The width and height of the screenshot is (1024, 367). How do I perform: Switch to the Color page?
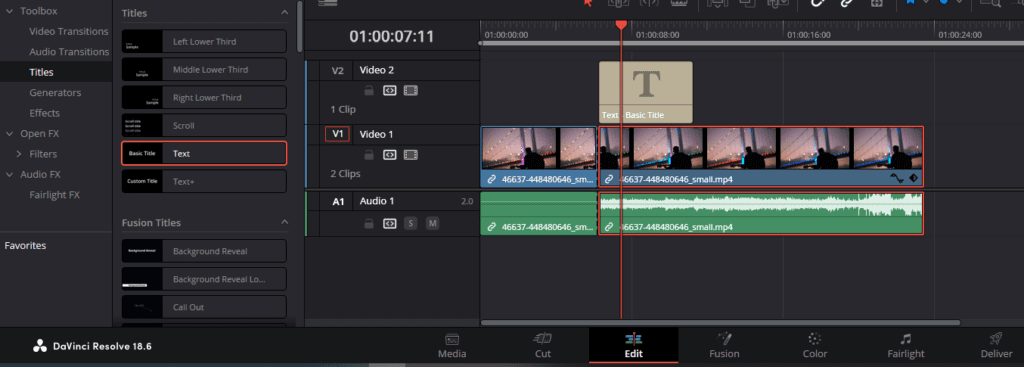(814, 346)
